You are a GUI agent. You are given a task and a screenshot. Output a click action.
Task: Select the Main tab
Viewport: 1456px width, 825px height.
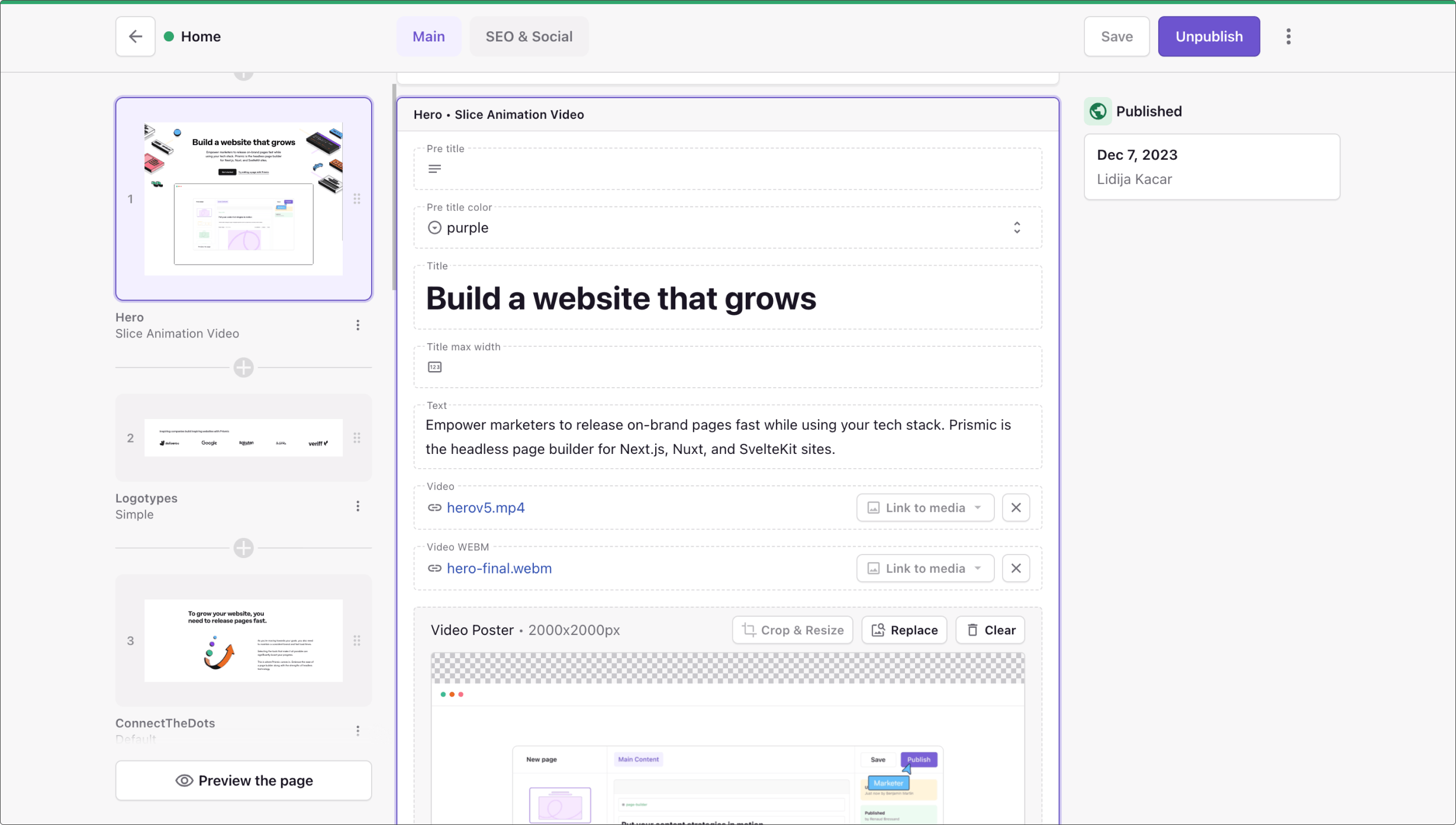(429, 37)
